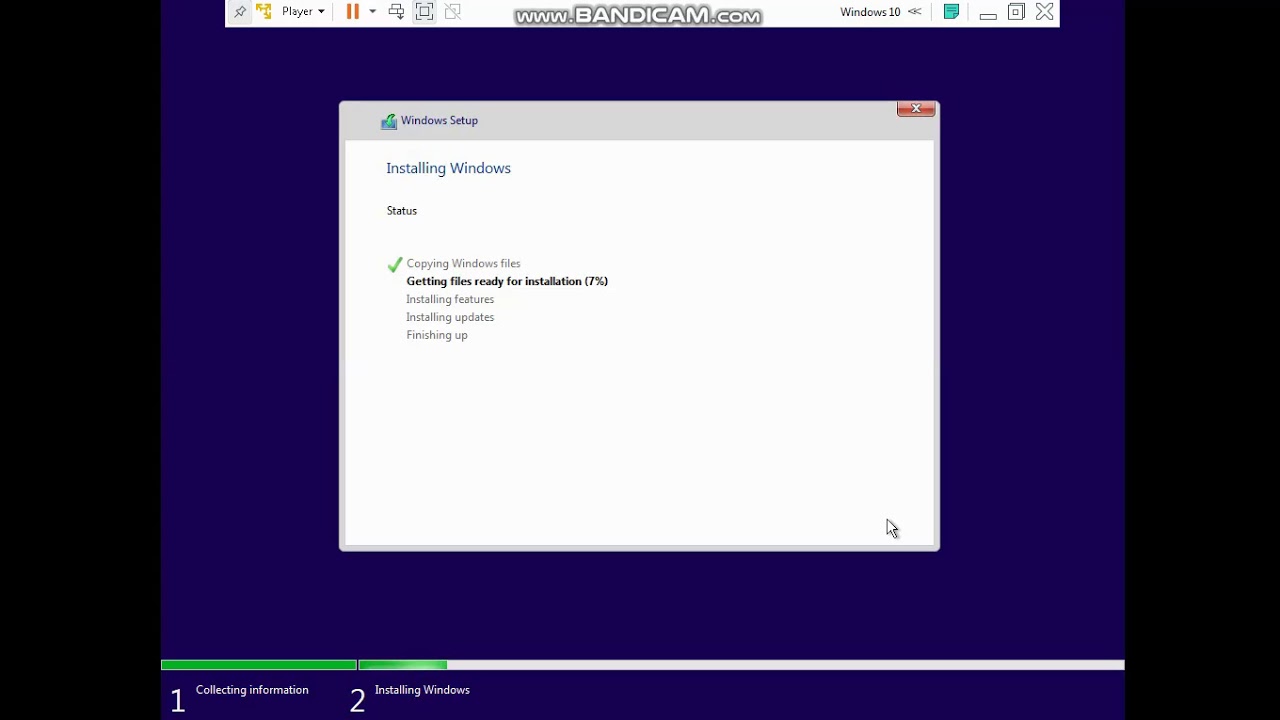The height and width of the screenshot is (720, 1280).
Task: Click the 'Status' label
Action: click(x=402, y=211)
